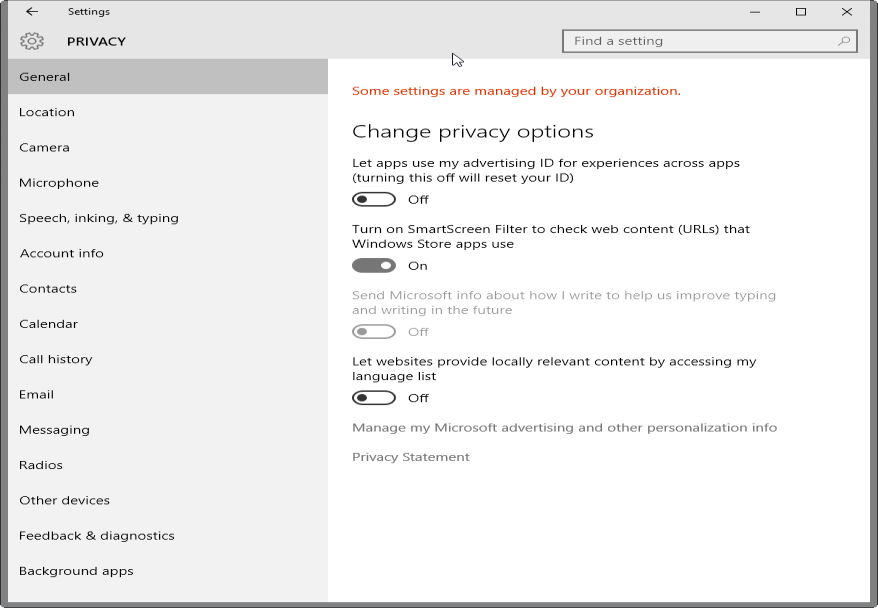Open Background apps settings
Viewport: 878px width, 608px height.
click(x=76, y=570)
